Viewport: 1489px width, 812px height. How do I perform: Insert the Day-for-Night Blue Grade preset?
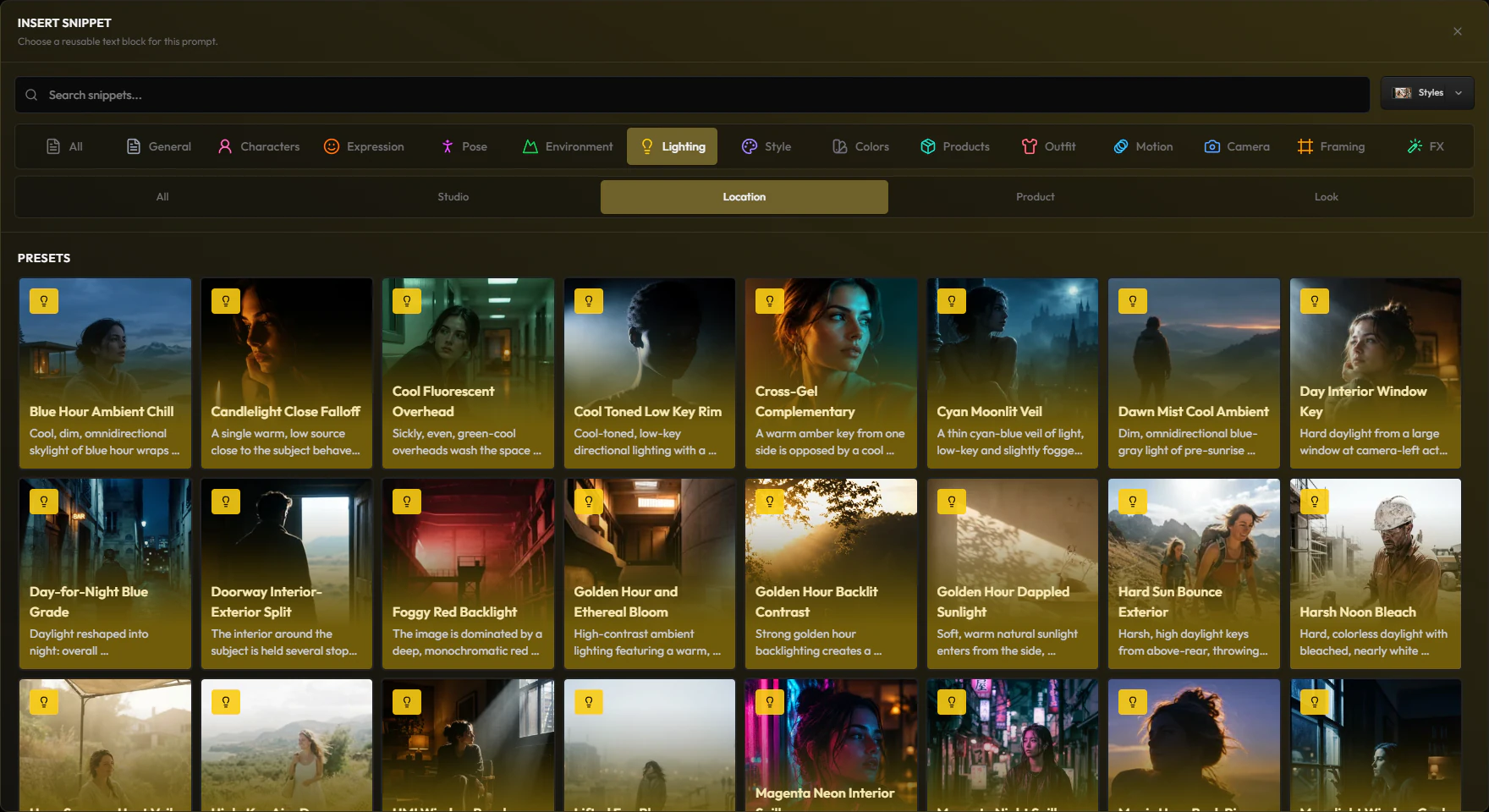pyautogui.click(x=105, y=573)
